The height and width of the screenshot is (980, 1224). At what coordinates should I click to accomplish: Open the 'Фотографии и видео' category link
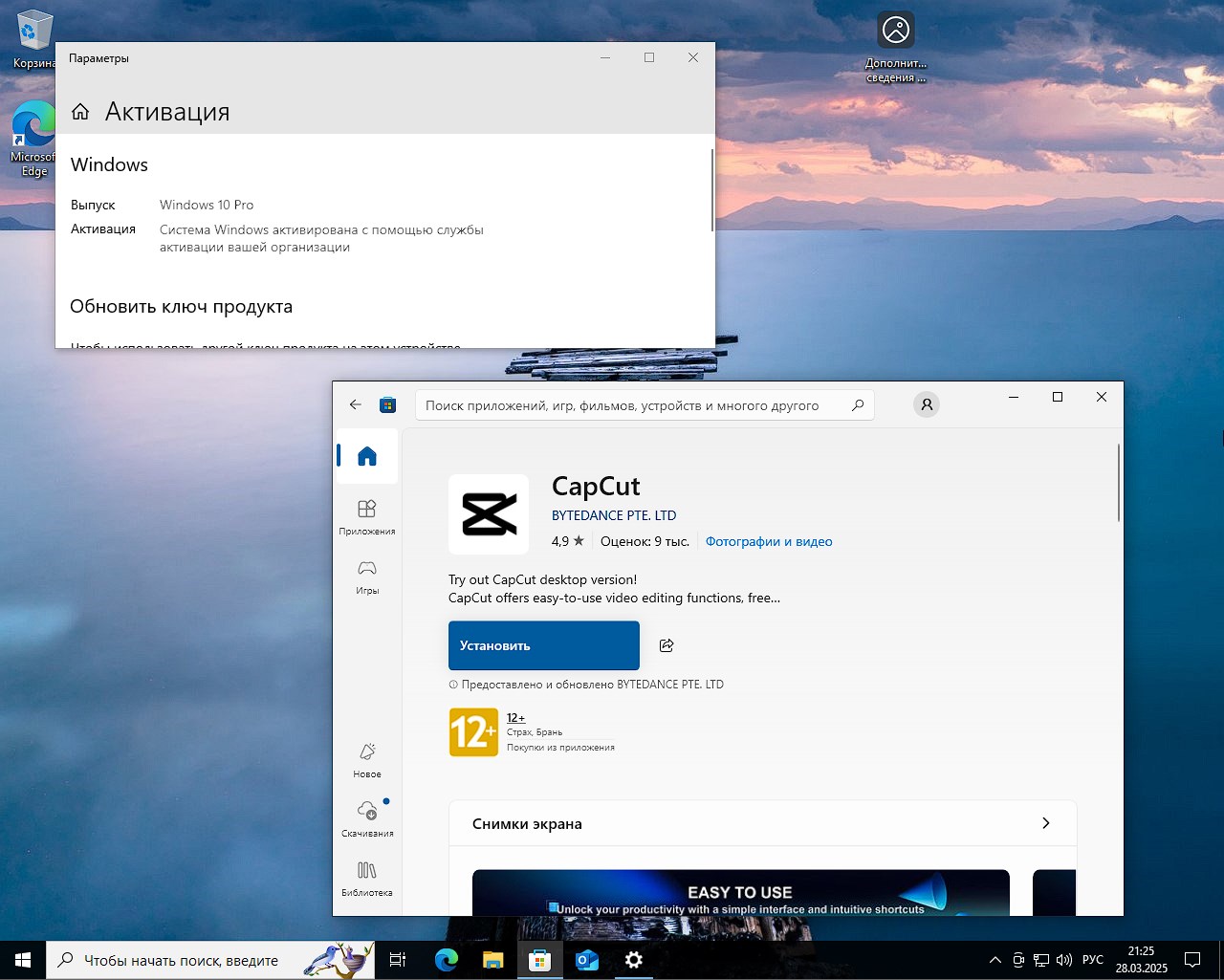pos(769,541)
